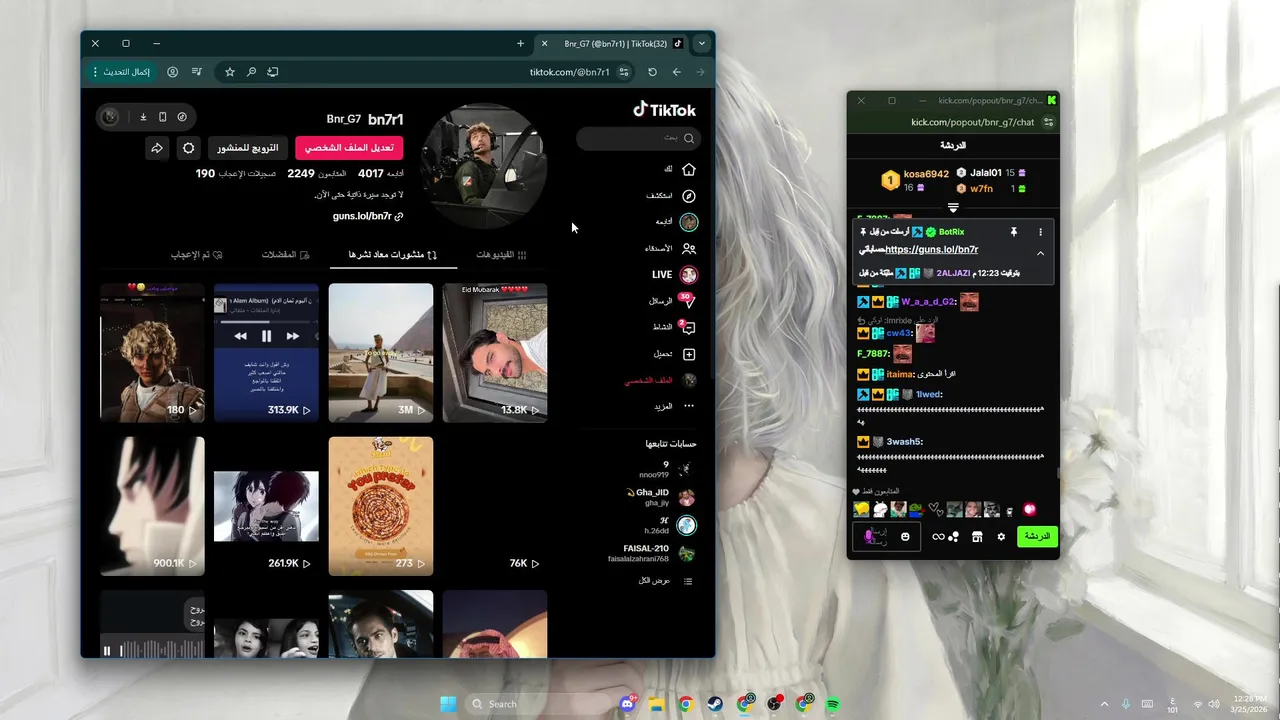1280x720 pixels.
Task: Collapse the pinned message chevron in Kick chat
Action: tap(1040, 253)
